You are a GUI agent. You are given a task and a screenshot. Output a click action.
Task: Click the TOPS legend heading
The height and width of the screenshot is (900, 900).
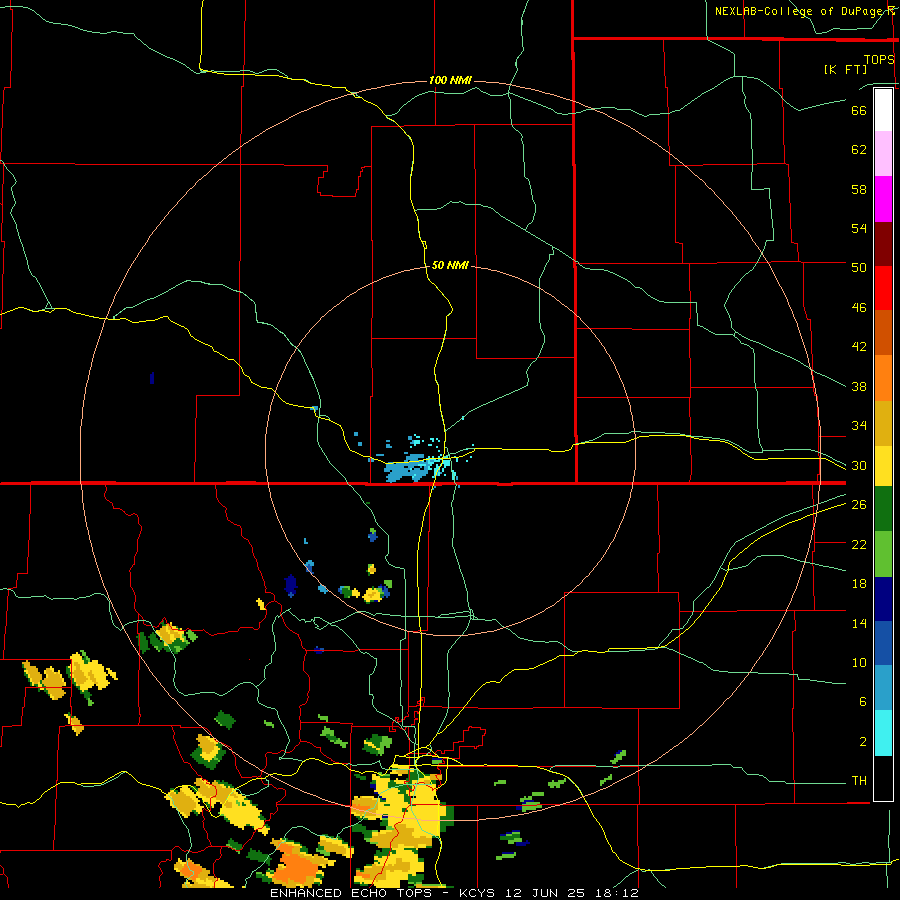[x=879, y=59]
